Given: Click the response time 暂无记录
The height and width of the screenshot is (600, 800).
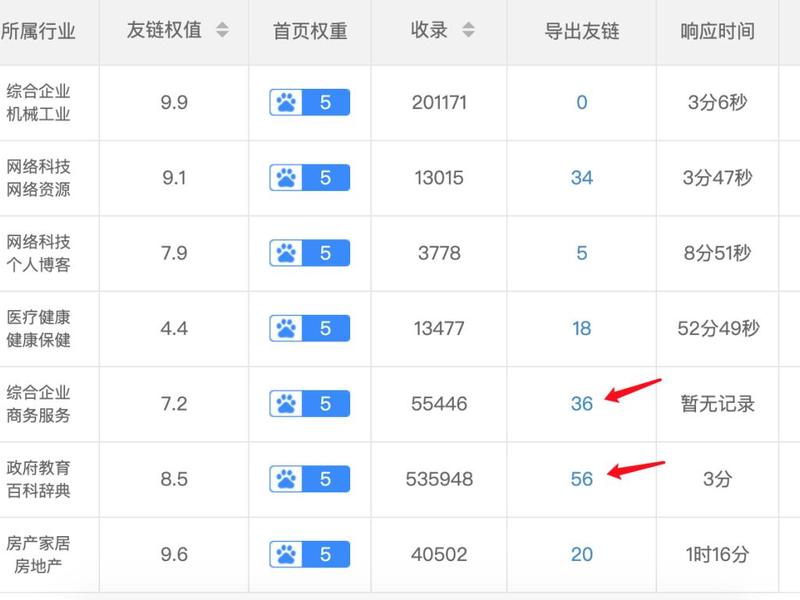Looking at the screenshot, I should click(x=717, y=404).
